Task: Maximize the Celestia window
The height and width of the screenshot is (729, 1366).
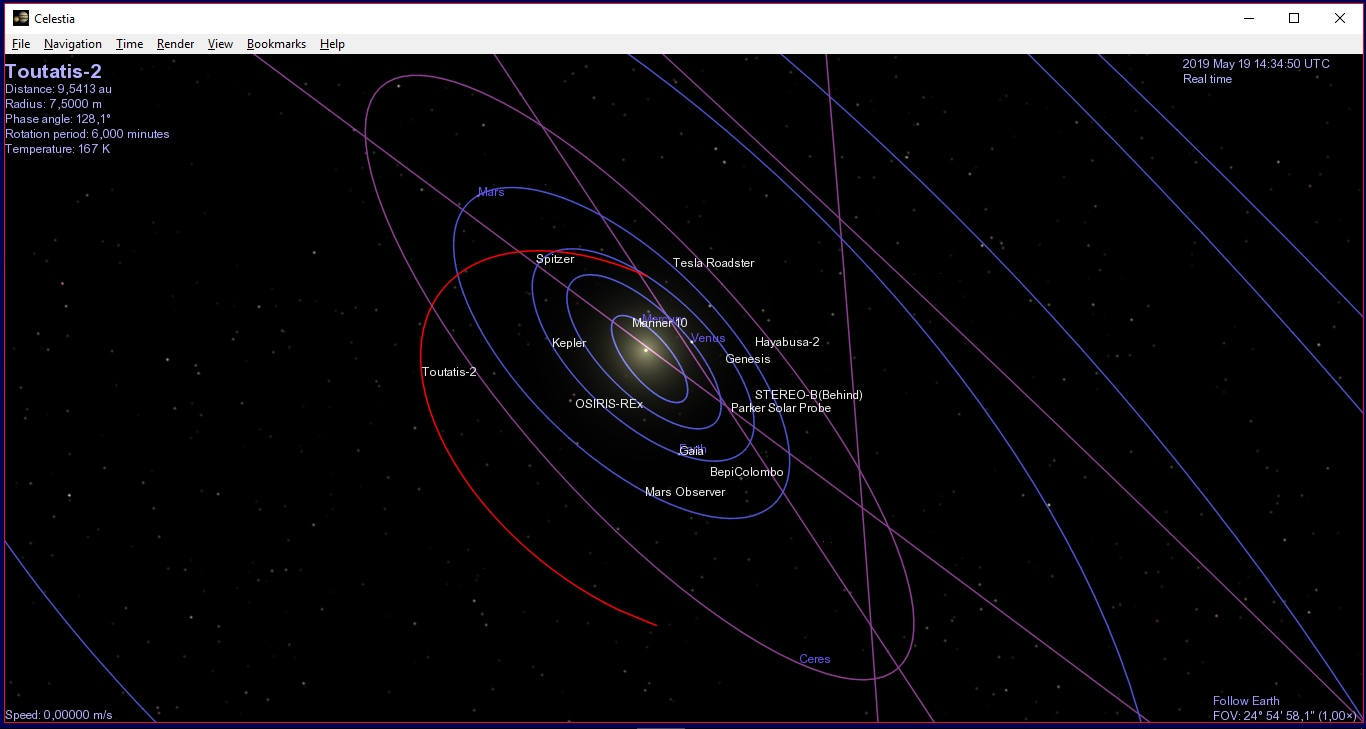Action: click(1294, 18)
